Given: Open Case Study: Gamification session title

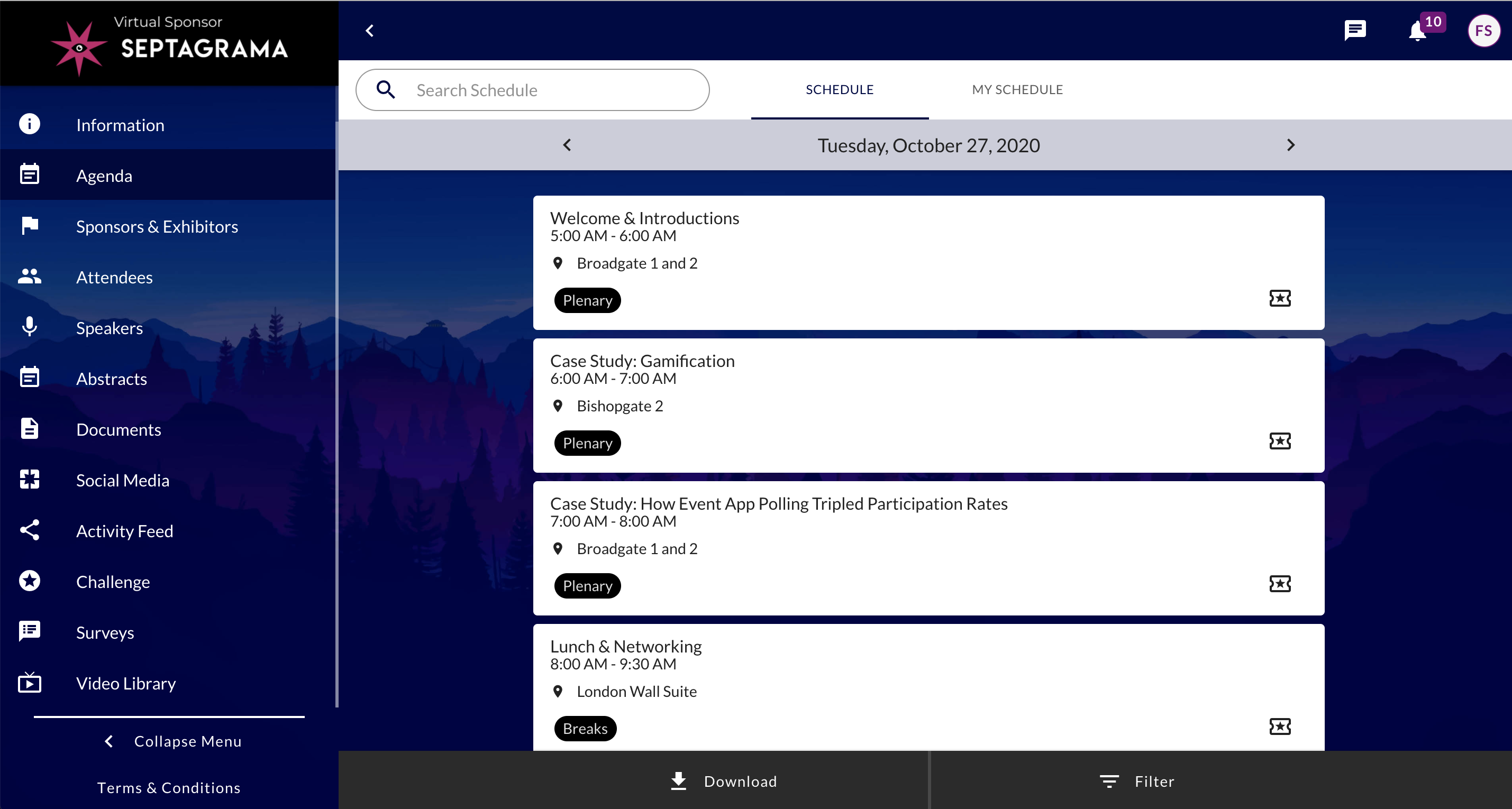Looking at the screenshot, I should coord(642,361).
